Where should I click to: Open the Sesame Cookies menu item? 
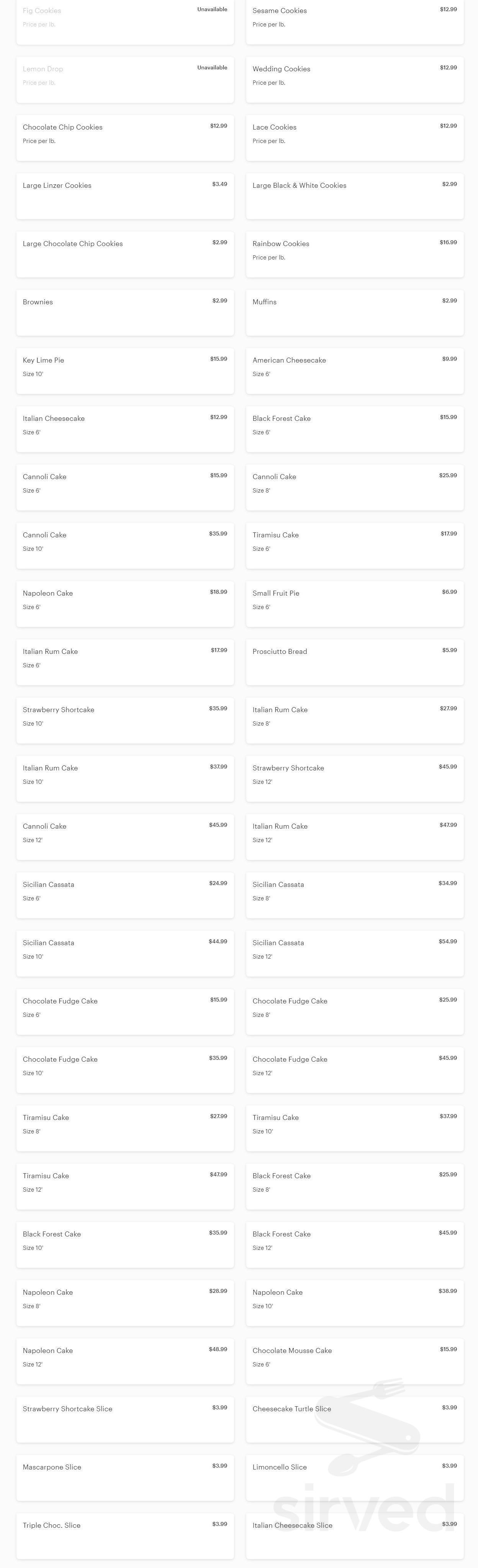coord(355,21)
